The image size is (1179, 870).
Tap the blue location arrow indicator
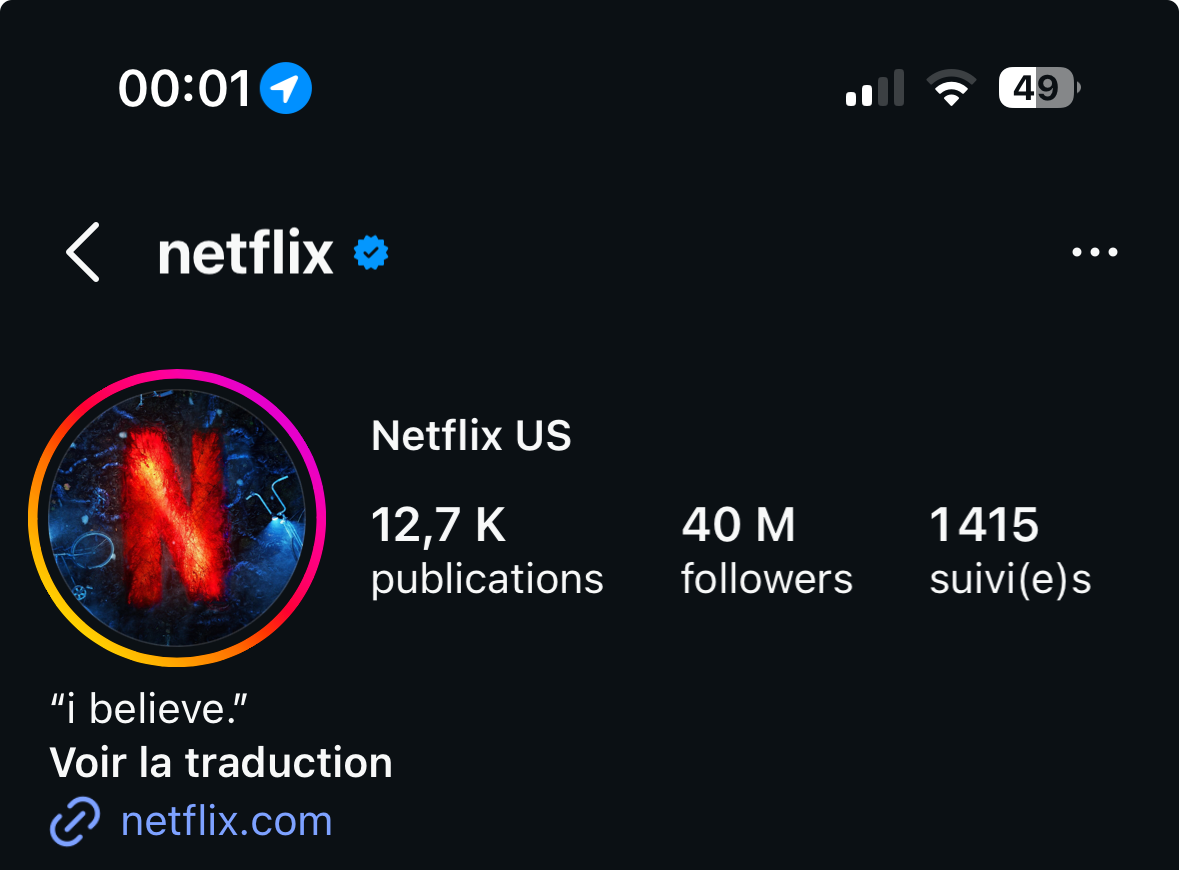click(x=286, y=90)
